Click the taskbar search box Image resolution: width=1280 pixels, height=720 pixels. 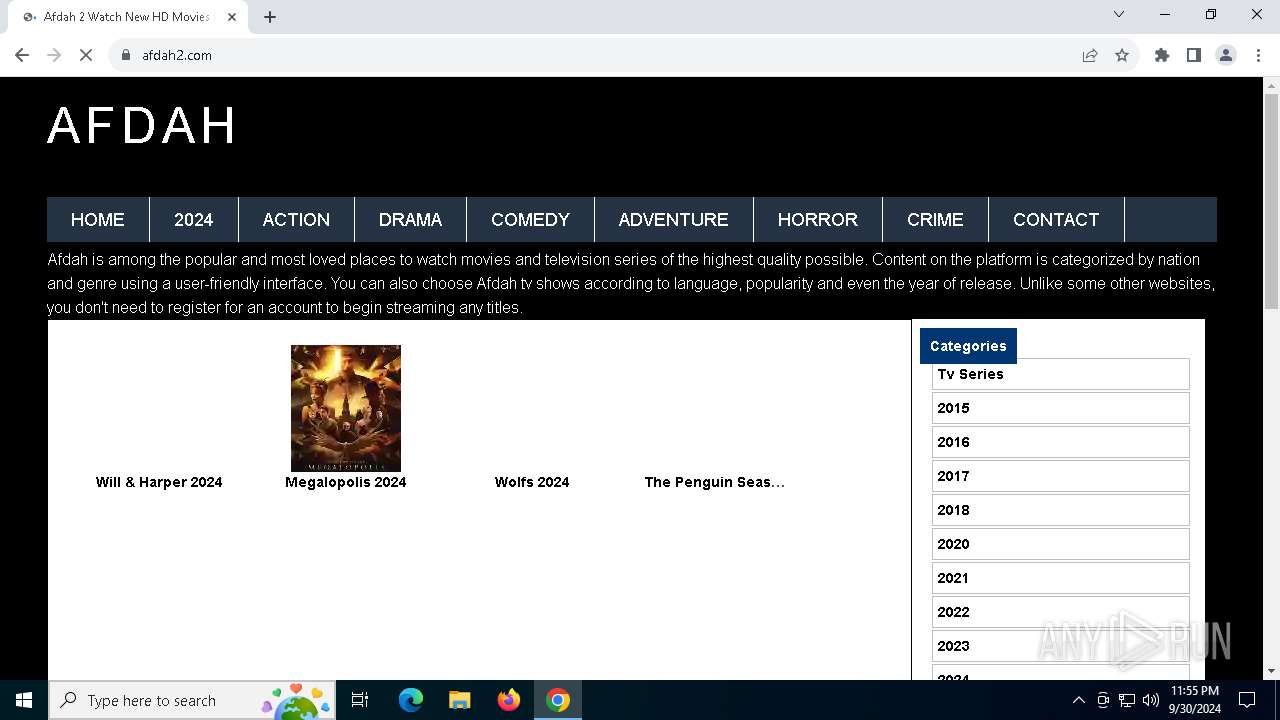pyautogui.click(x=192, y=700)
